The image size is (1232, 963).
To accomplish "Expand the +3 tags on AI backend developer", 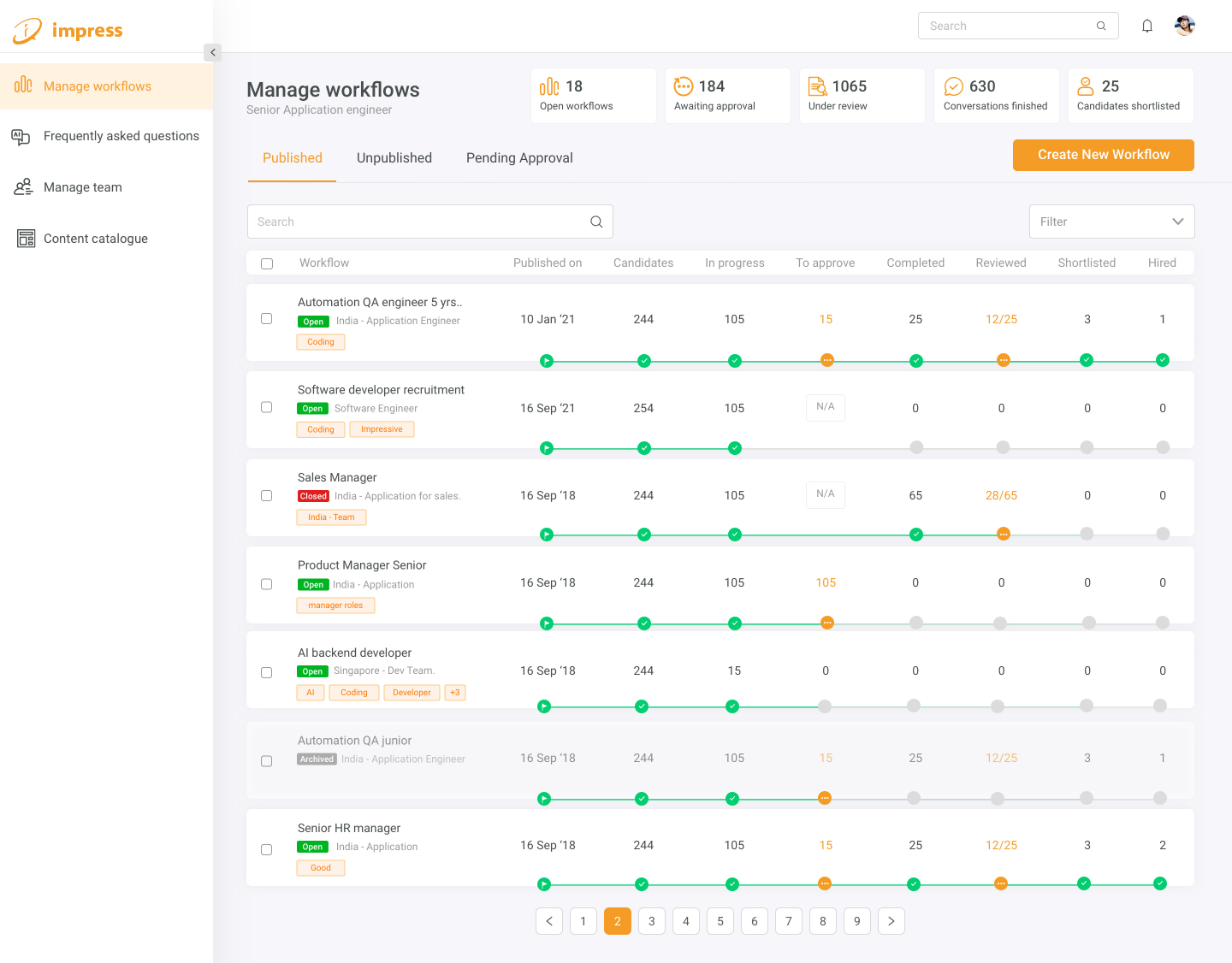I will point(454,692).
